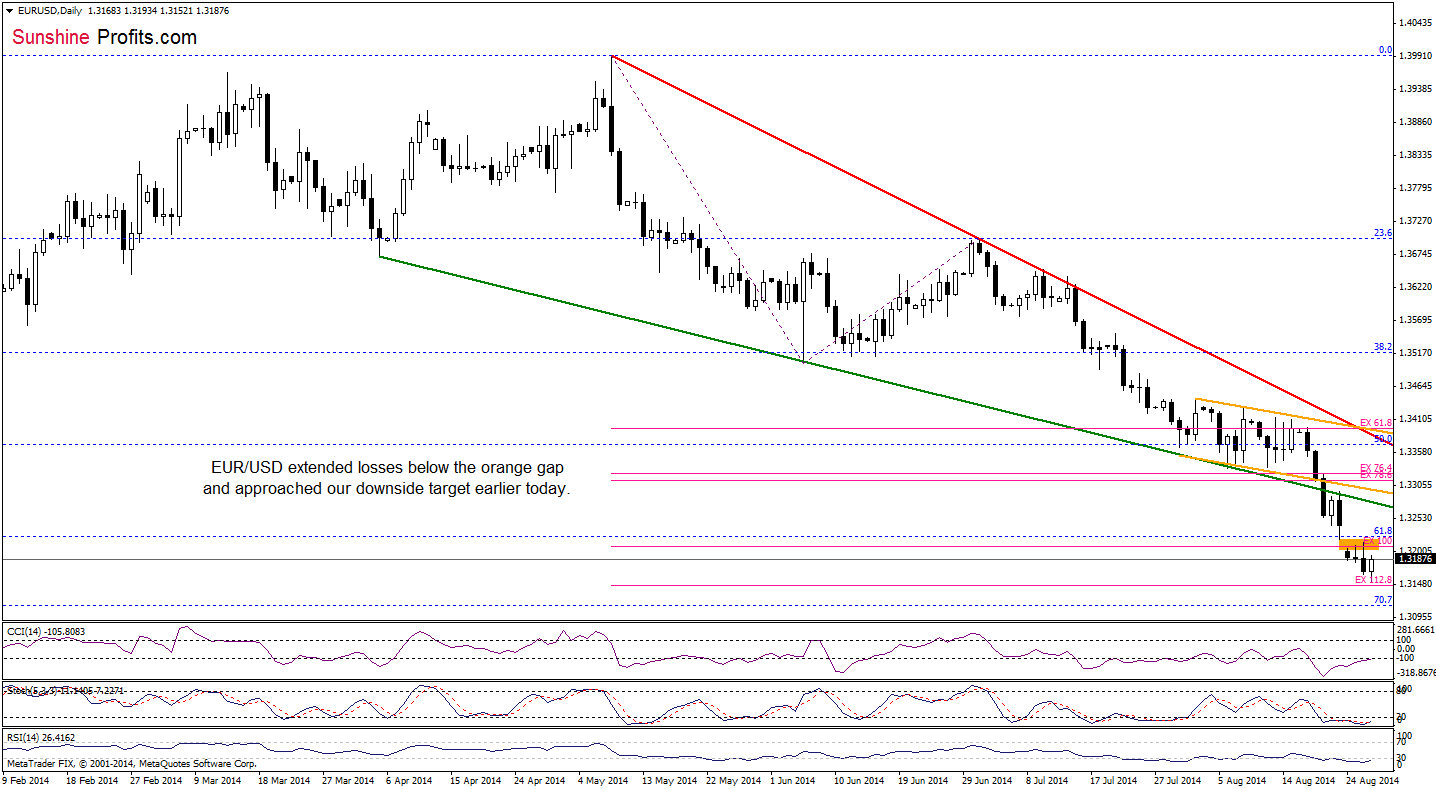Click the Fibonacci 70.7 level label

pos(1384,599)
